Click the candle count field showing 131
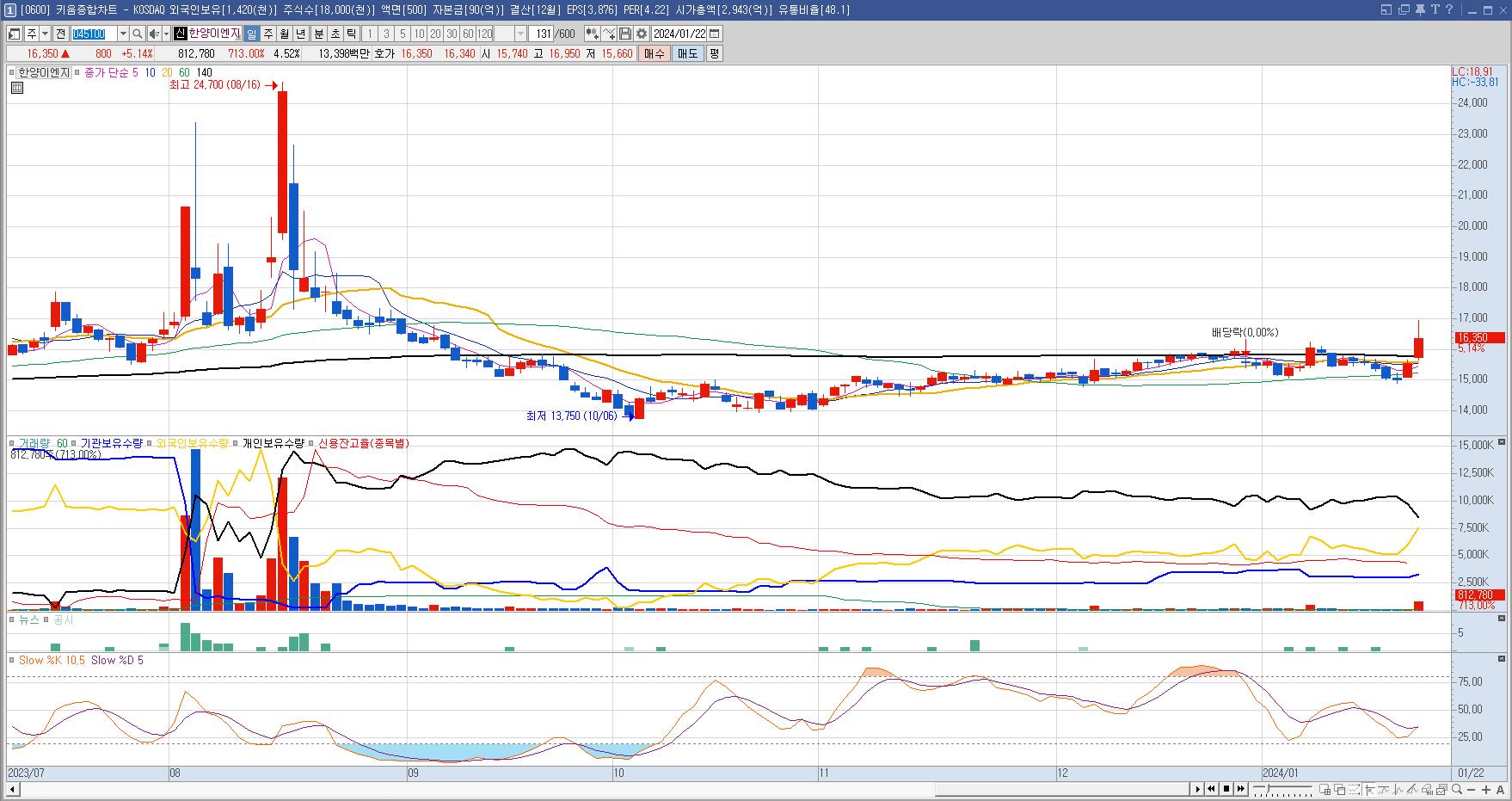The image size is (1512, 801). (541, 34)
